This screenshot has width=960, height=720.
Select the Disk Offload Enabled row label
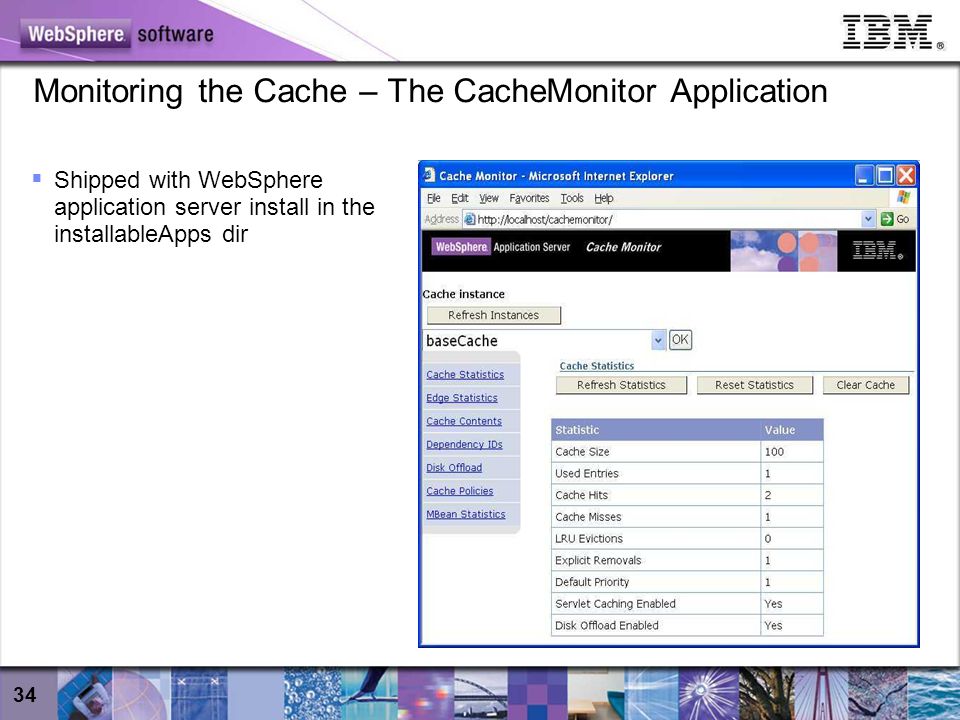coord(607,626)
